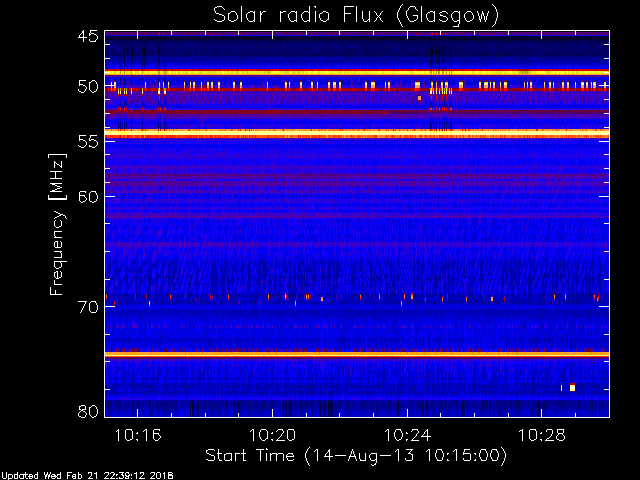The width and height of the screenshot is (640, 480).
Task: Click the 'Start Time (14-Aug-13 10:15:00)' axis label
Action: (356, 455)
